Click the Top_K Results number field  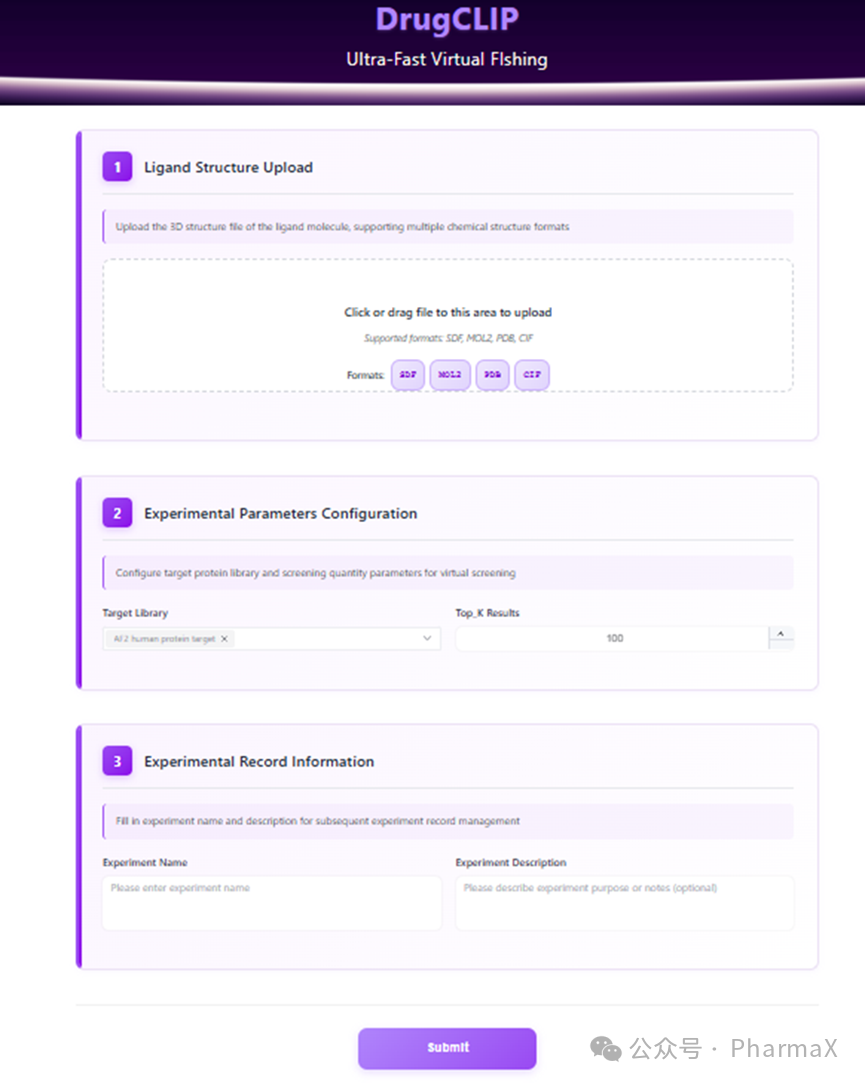tap(612, 638)
